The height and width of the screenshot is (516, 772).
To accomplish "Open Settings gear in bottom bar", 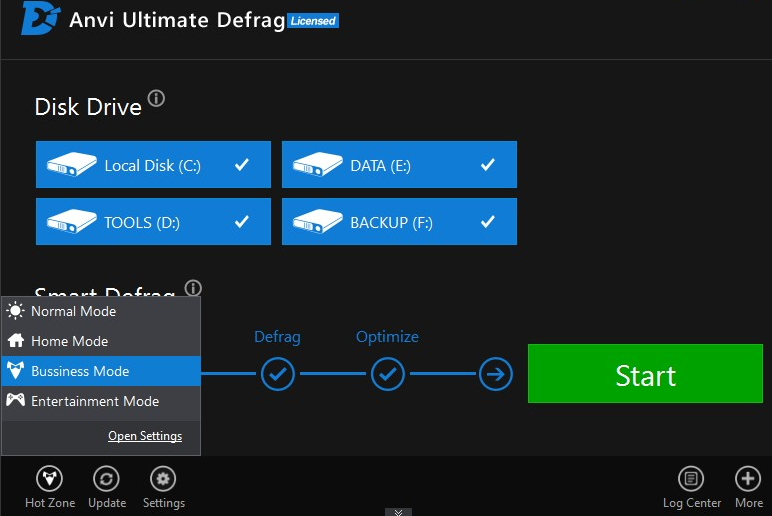I will tap(163, 479).
